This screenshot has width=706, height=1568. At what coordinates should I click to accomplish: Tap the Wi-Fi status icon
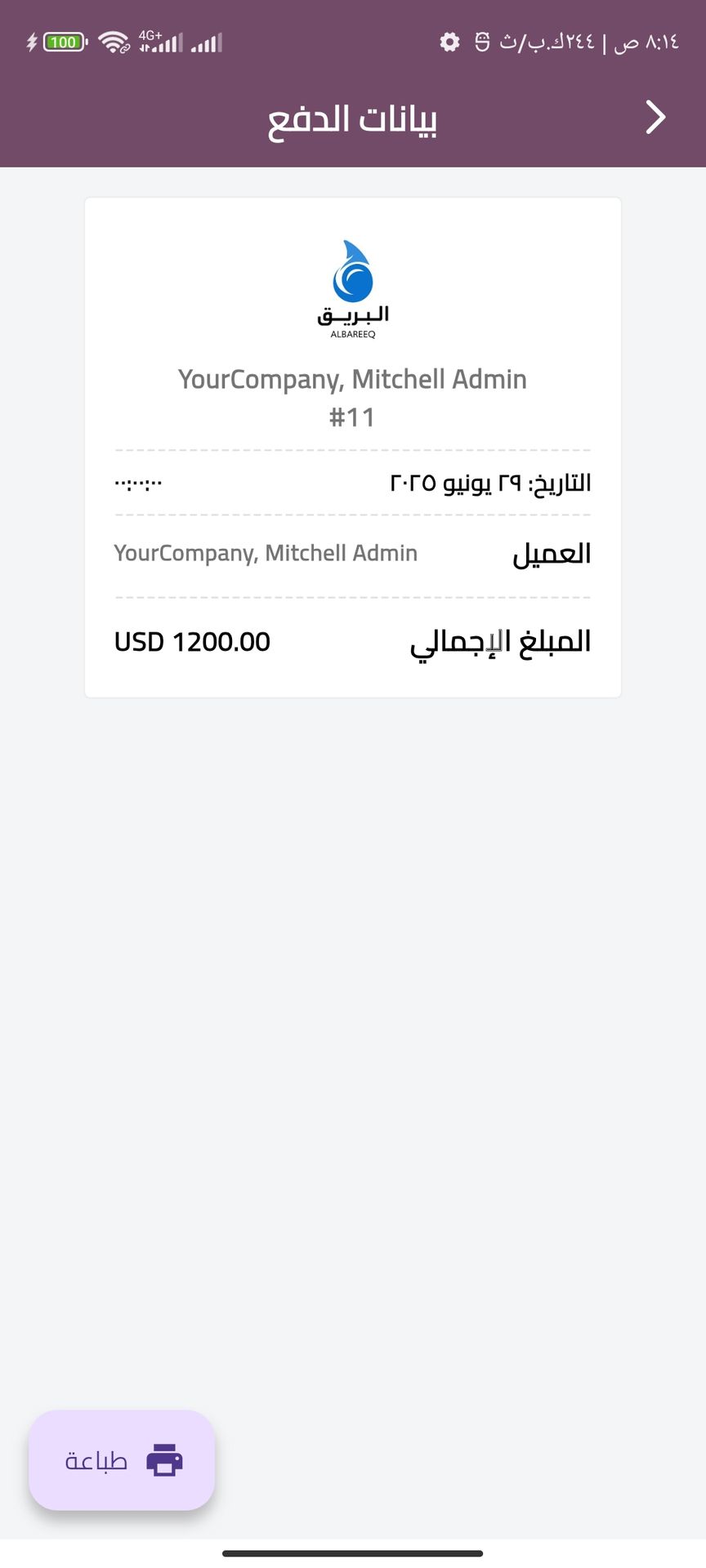pos(114,42)
